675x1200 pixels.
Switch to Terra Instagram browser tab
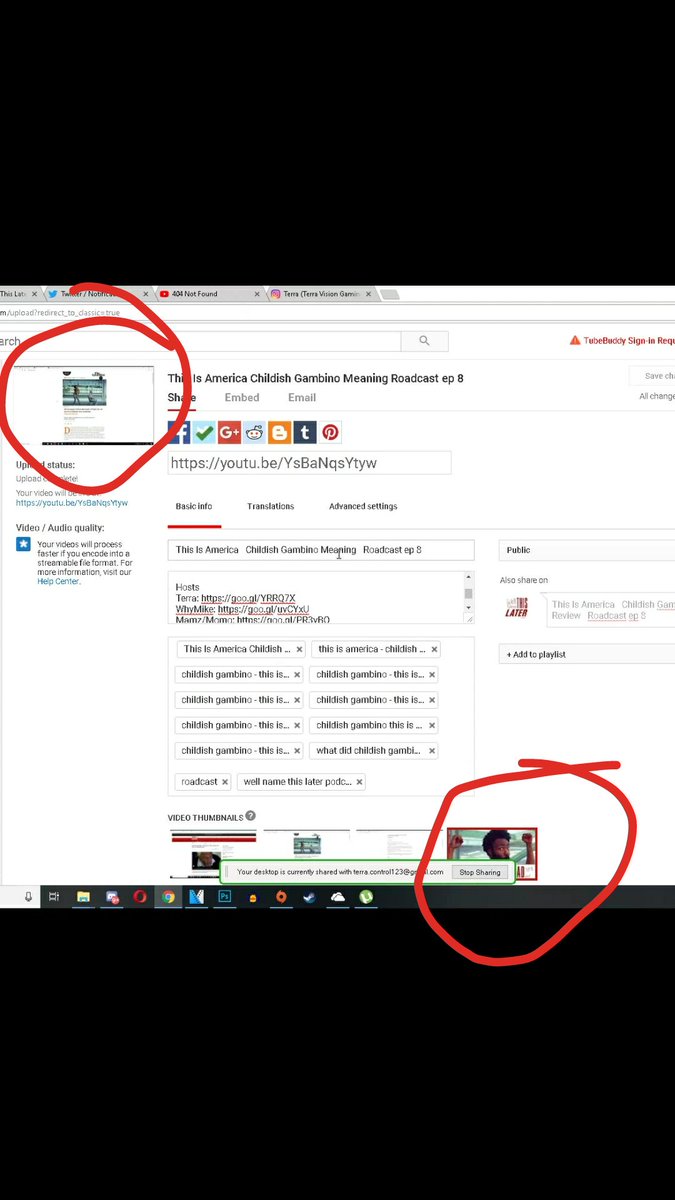pyautogui.click(x=320, y=294)
